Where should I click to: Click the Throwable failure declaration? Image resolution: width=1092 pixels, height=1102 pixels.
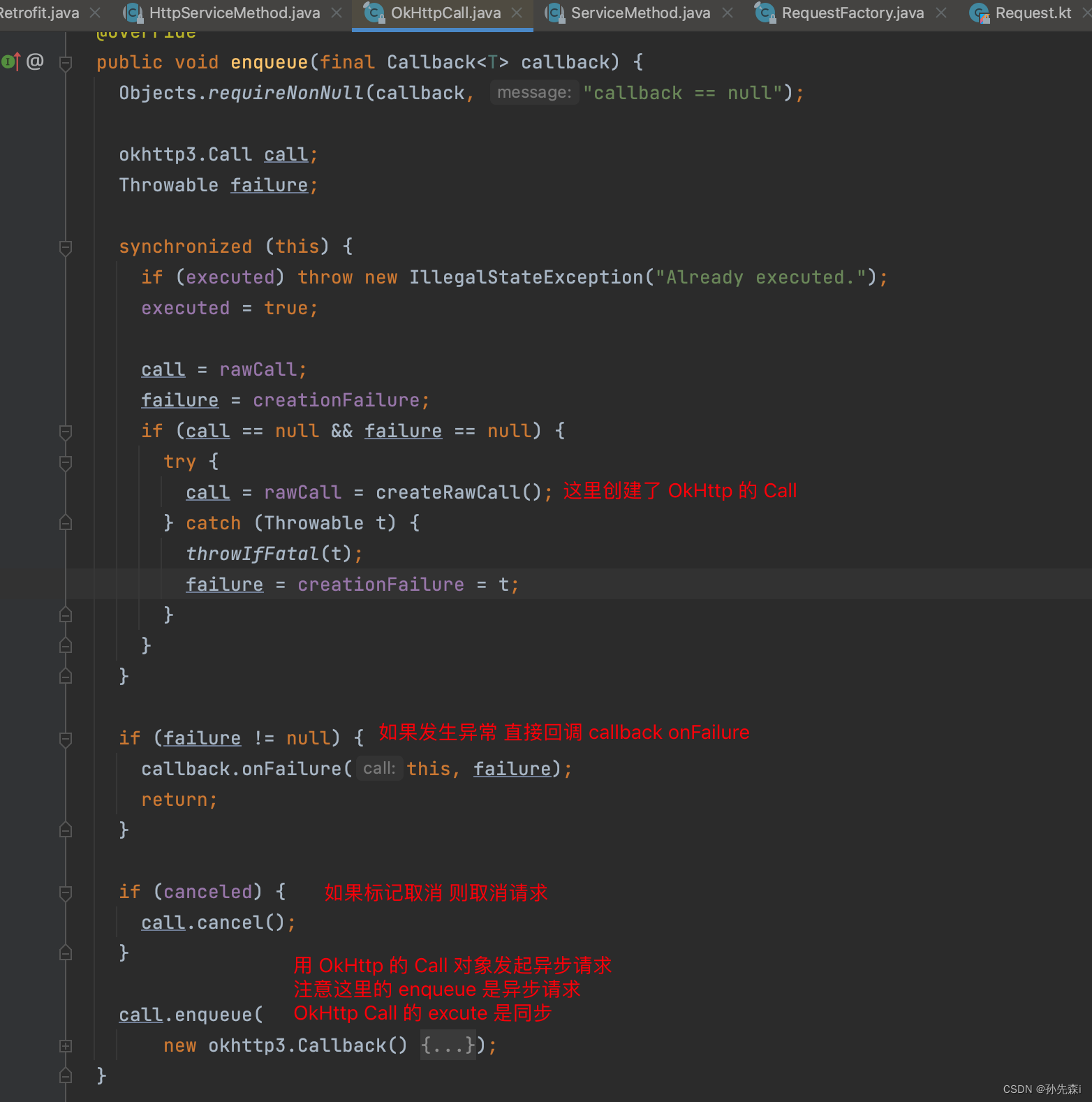tap(219, 185)
